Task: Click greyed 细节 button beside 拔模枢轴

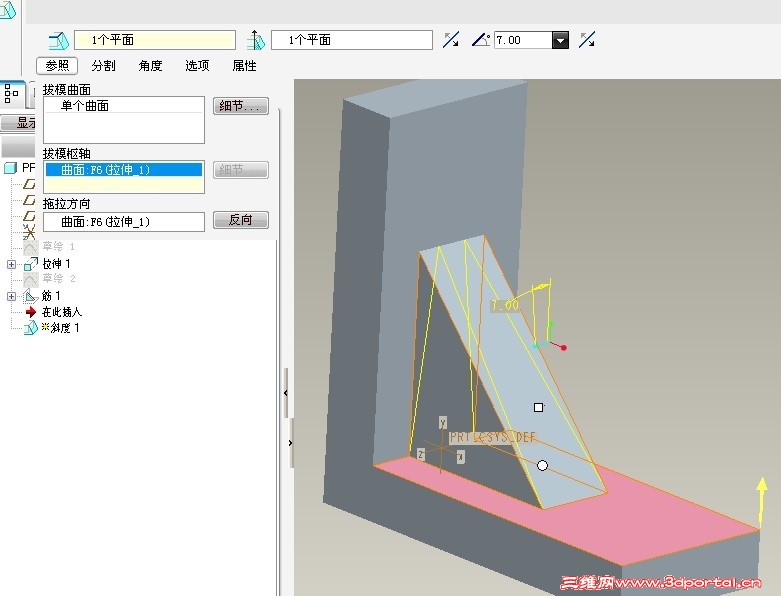Action: 241,170
